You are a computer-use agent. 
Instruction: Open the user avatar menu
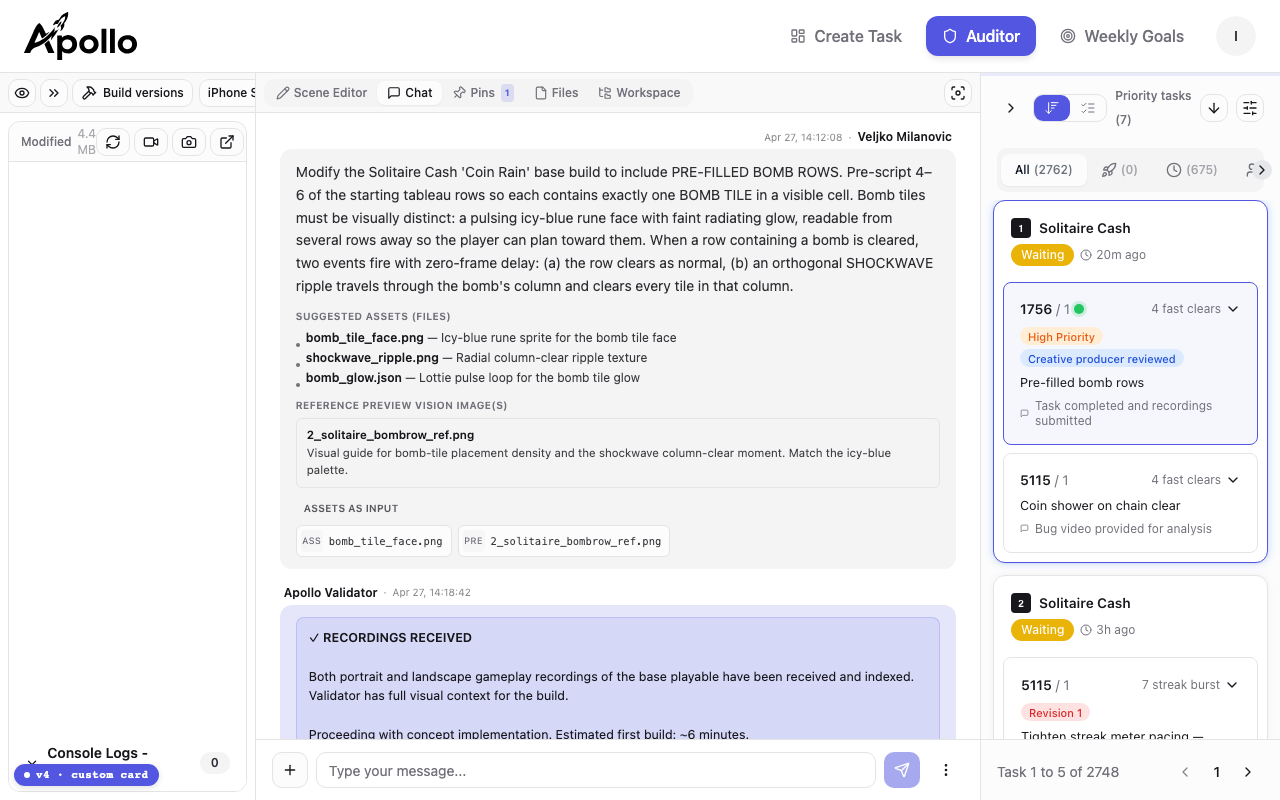[1236, 36]
